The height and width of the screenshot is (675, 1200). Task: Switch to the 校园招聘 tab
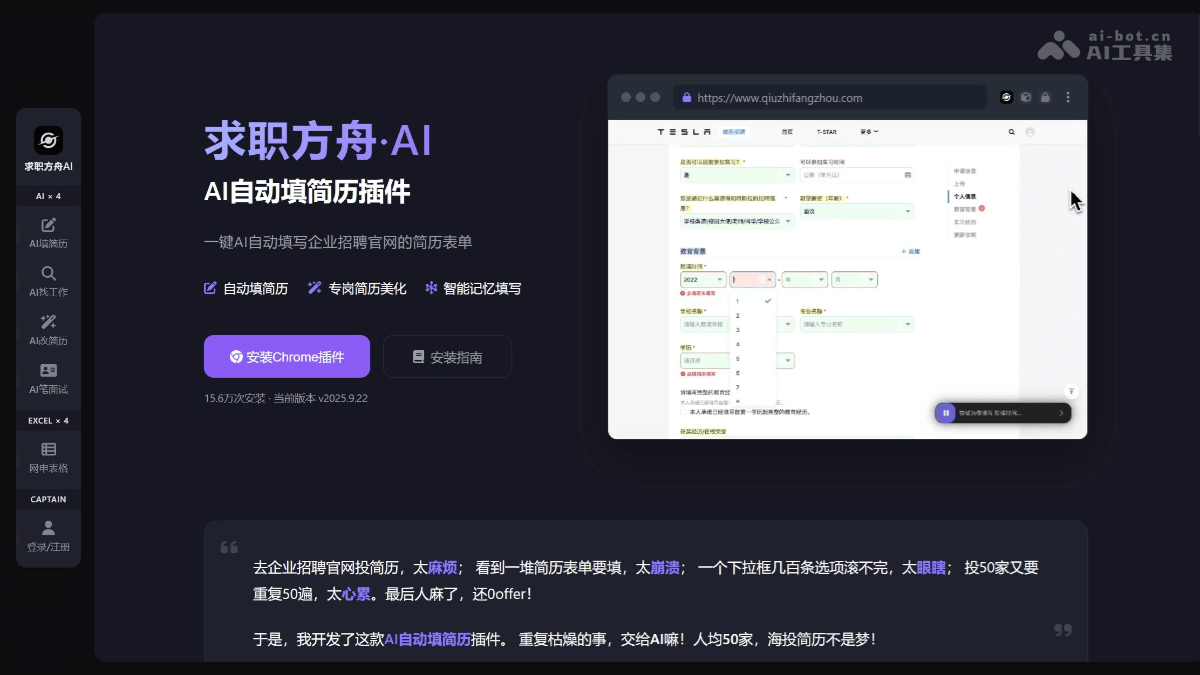coord(735,131)
